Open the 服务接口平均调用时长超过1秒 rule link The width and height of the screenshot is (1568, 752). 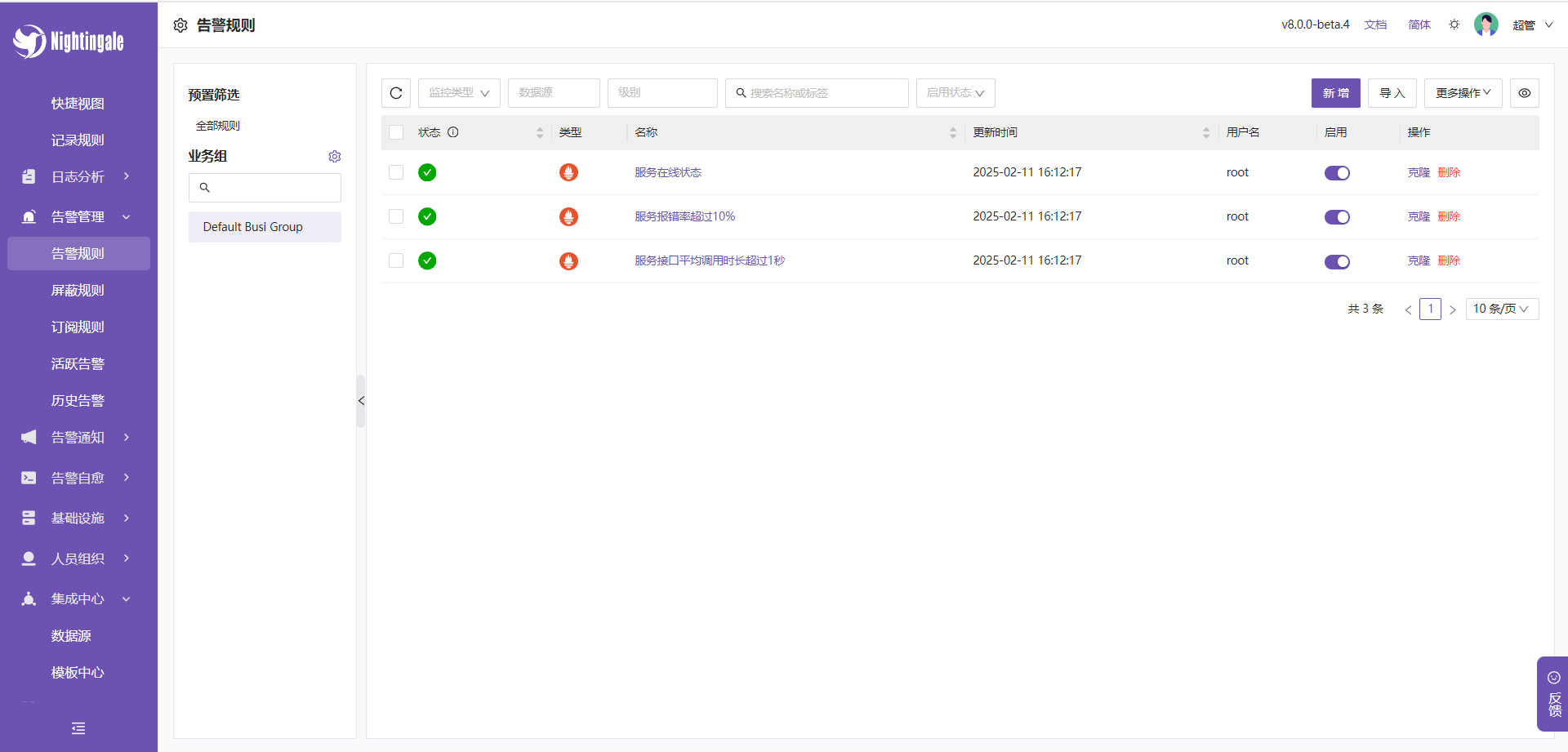point(709,260)
